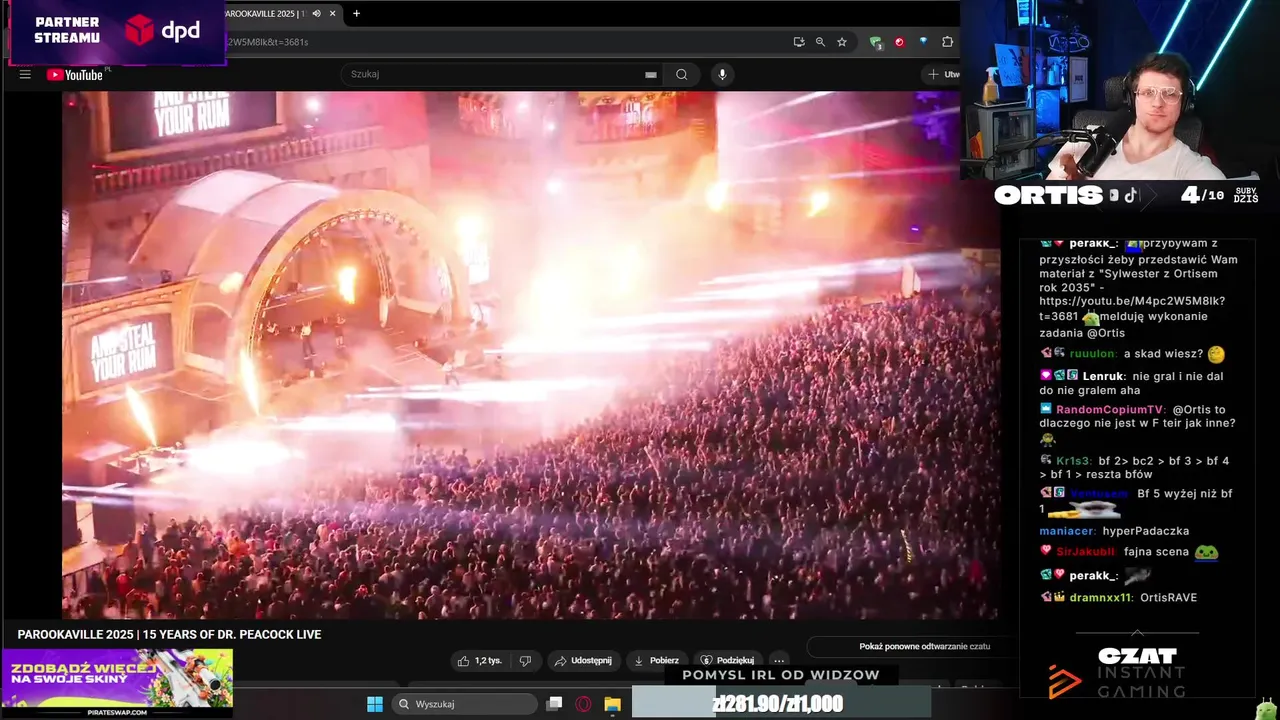Click the festival video player area
1280x720 pixels.
[530, 355]
